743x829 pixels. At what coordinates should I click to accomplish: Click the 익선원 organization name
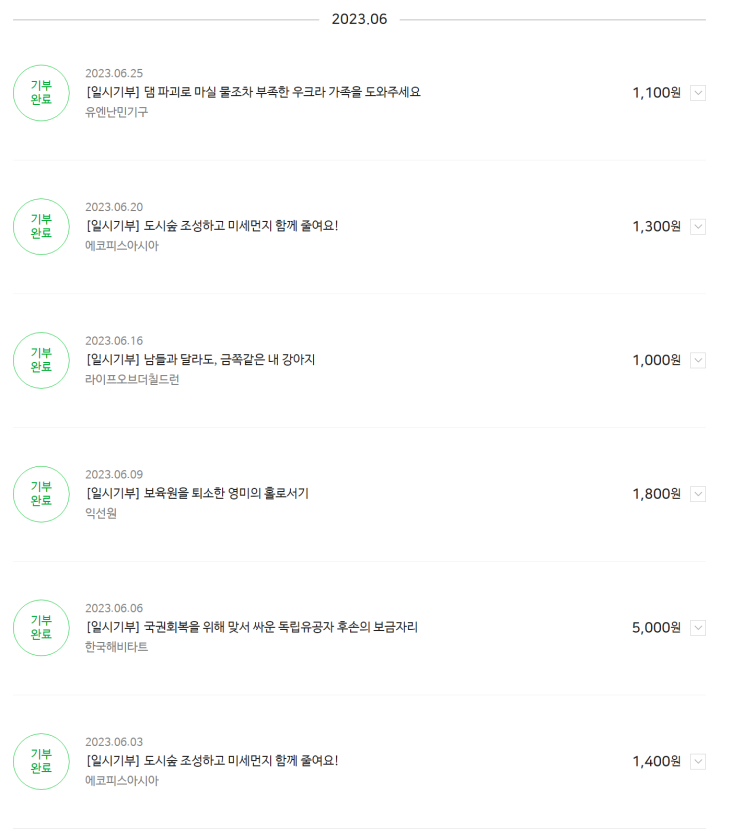point(101,513)
